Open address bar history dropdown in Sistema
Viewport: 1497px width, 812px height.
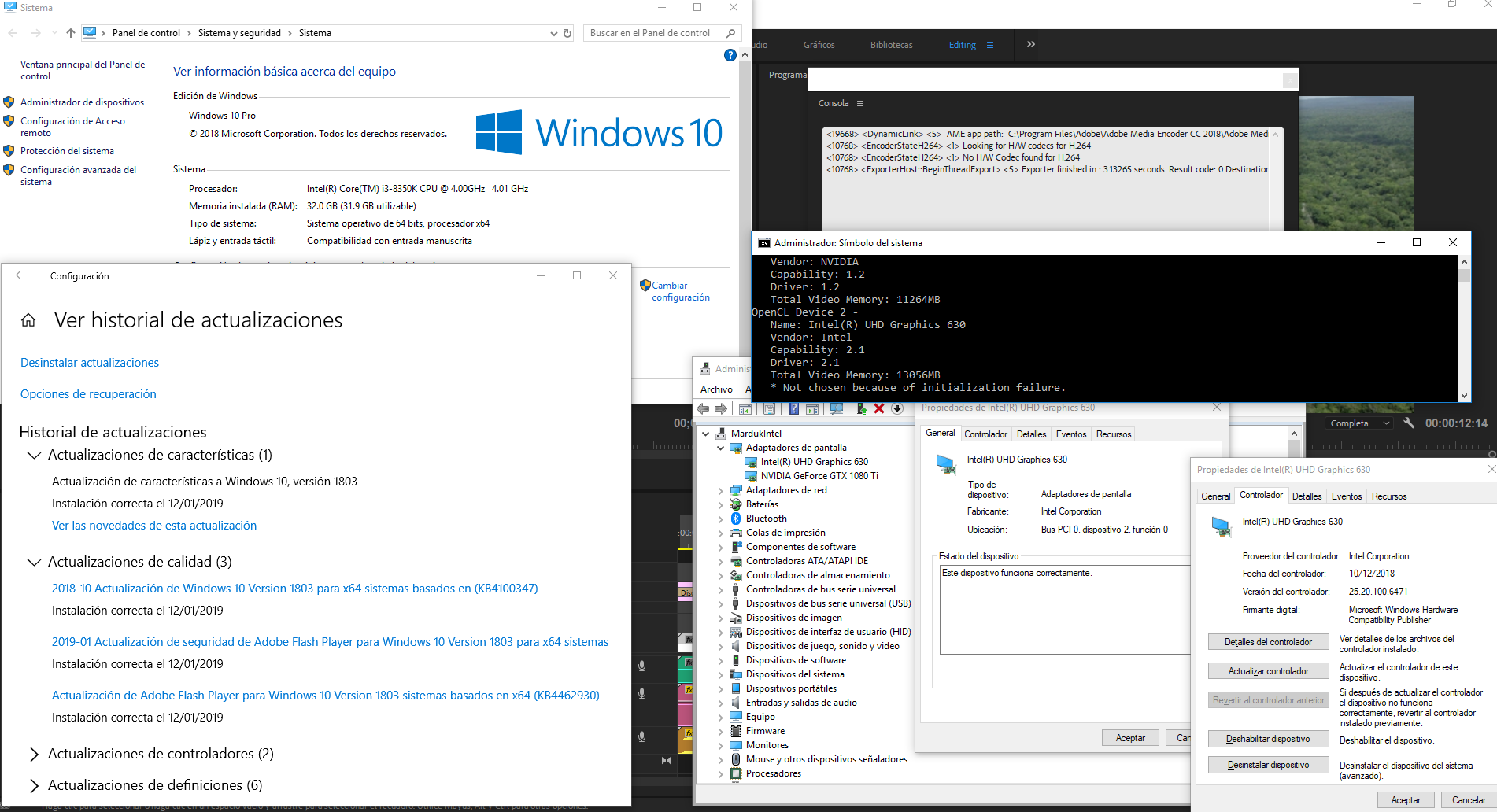coord(554,33)
